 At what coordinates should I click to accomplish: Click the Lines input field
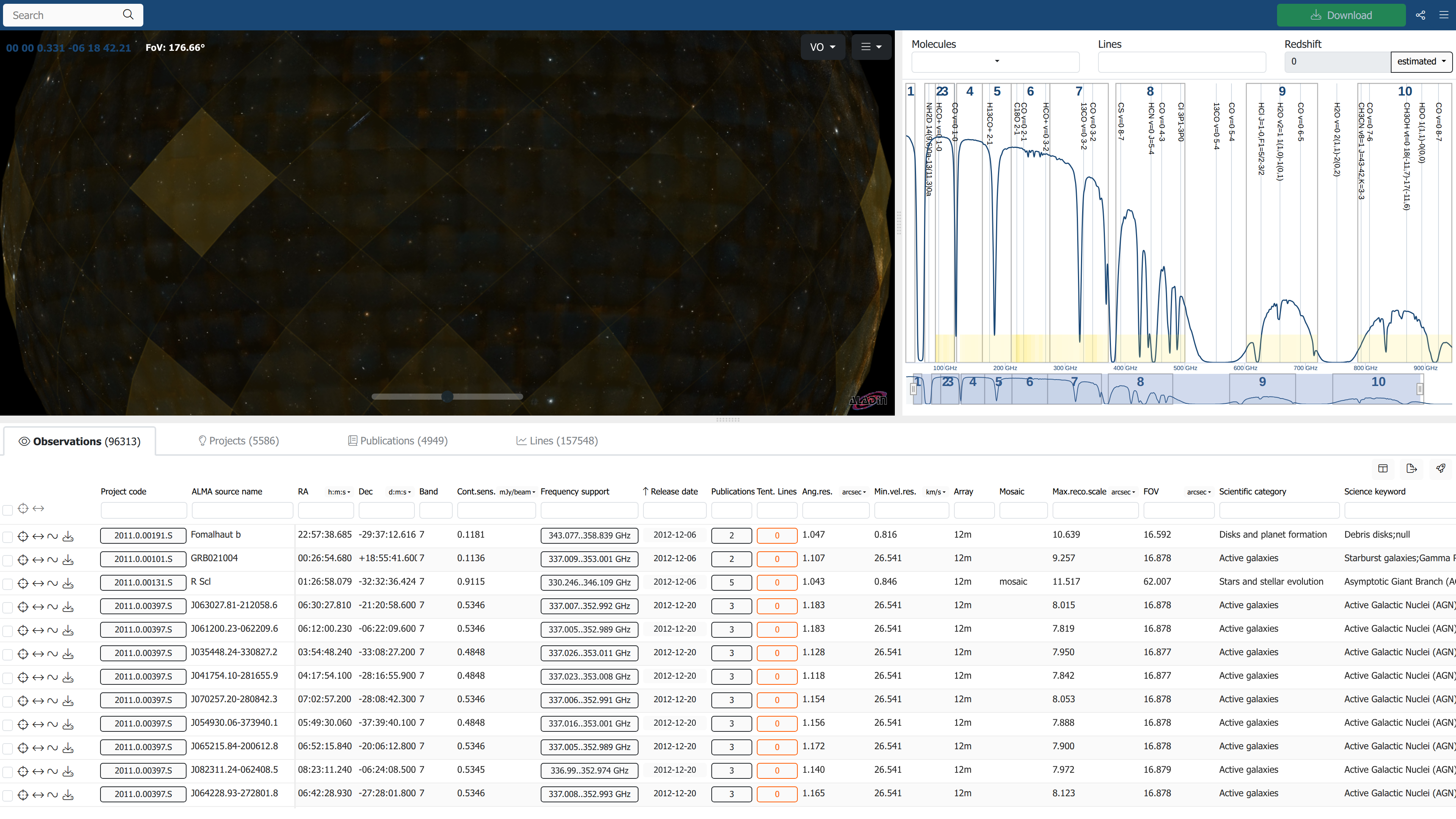pos(1182,61)
